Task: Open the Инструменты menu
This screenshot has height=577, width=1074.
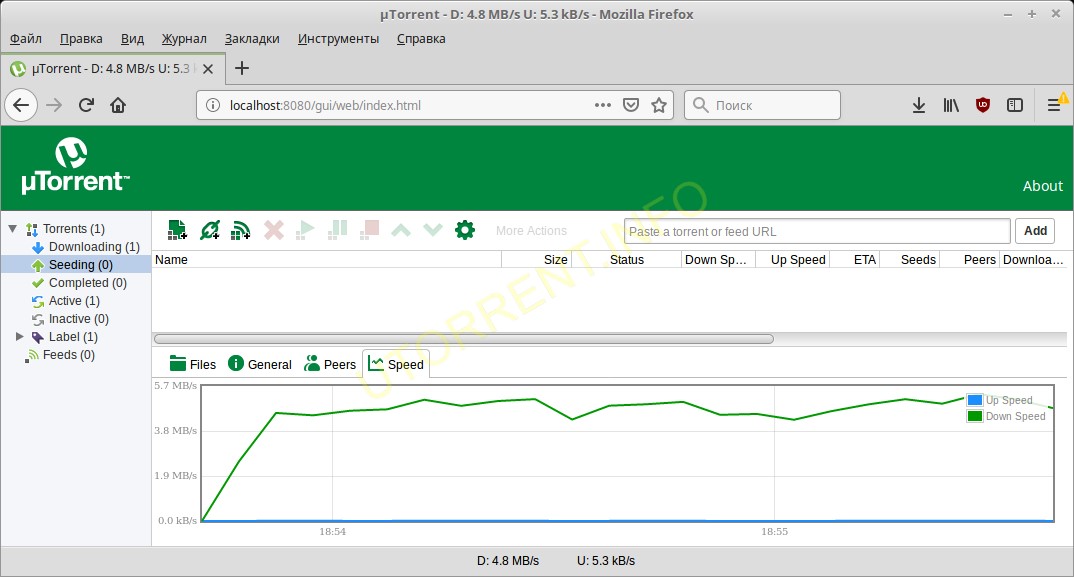Action: pos(338,39)
